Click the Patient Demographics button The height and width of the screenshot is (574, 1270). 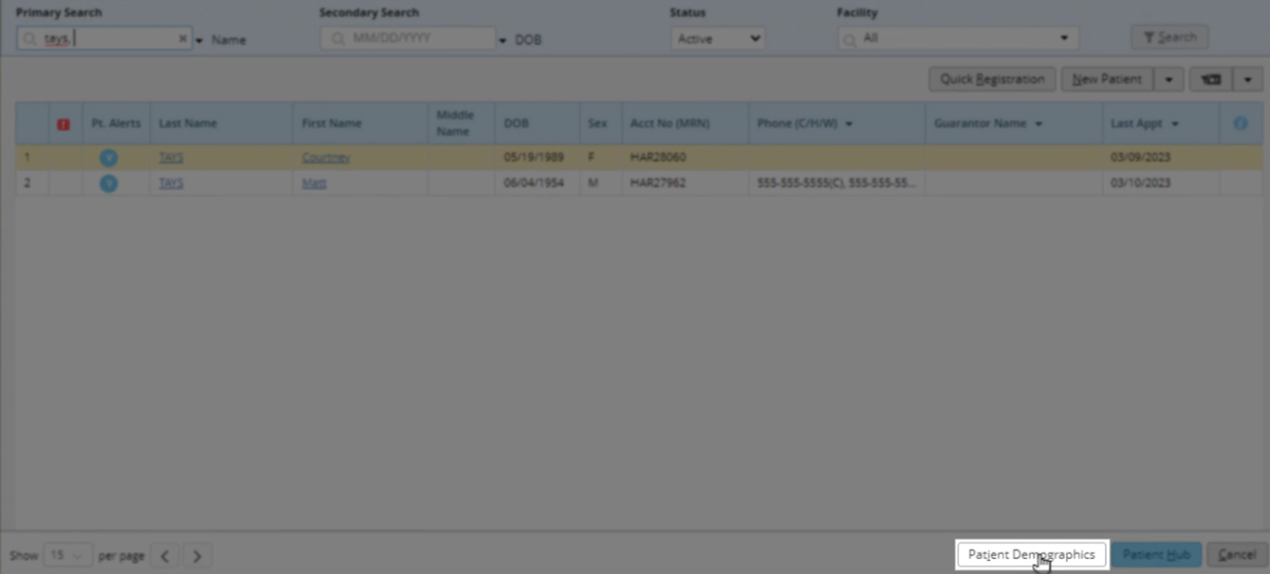coord(1031,555)
